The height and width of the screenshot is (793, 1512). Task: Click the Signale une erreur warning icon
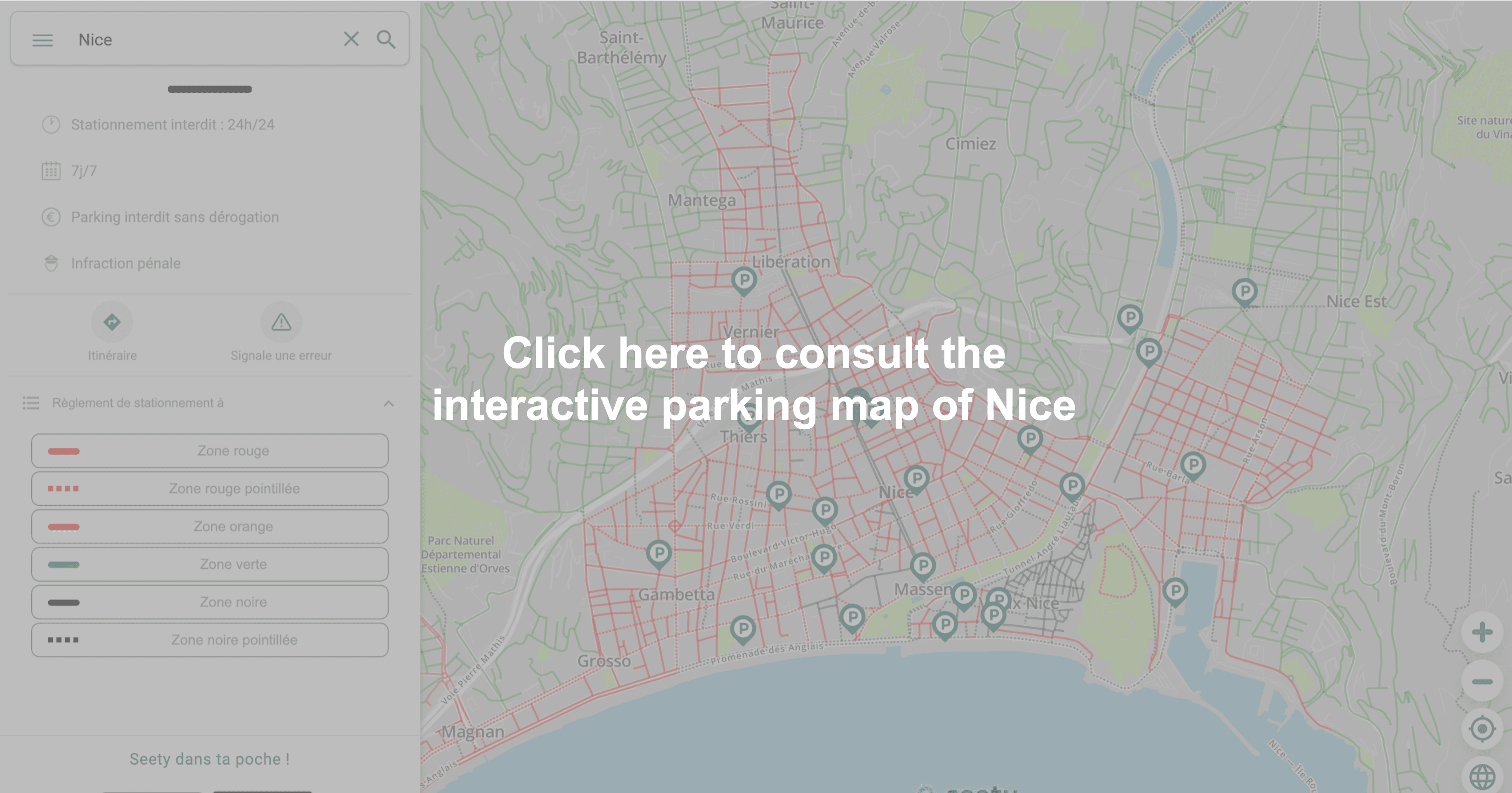[x=281, y=321]
